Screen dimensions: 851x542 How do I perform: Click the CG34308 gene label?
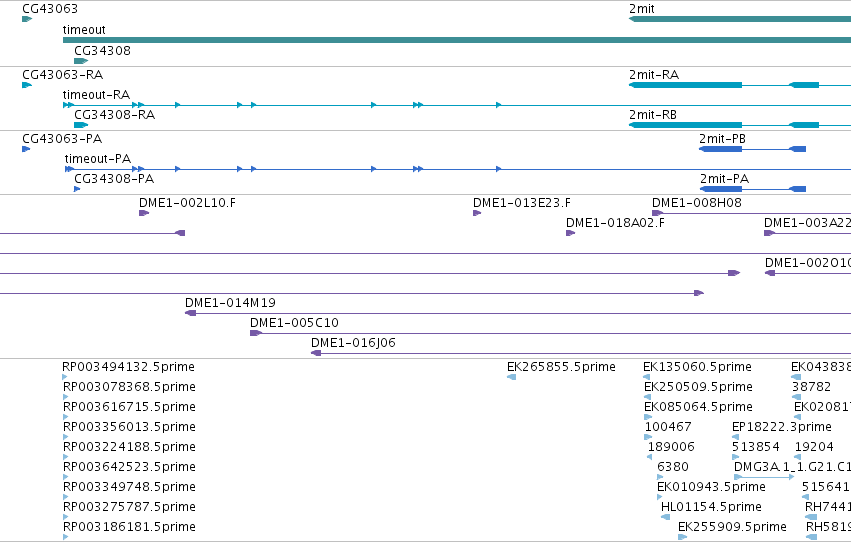pyautogui.click(x=103, y=50)
